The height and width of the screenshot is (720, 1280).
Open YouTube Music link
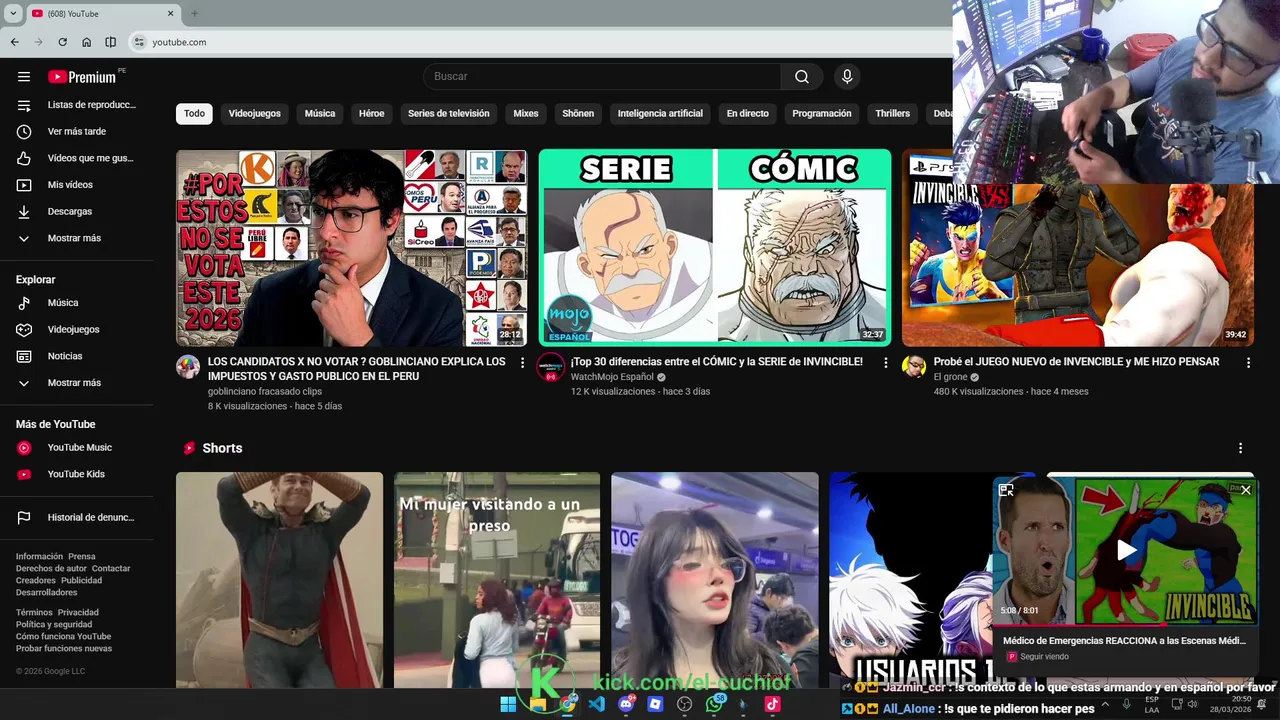pyautogui.click(x=77, y=448)
